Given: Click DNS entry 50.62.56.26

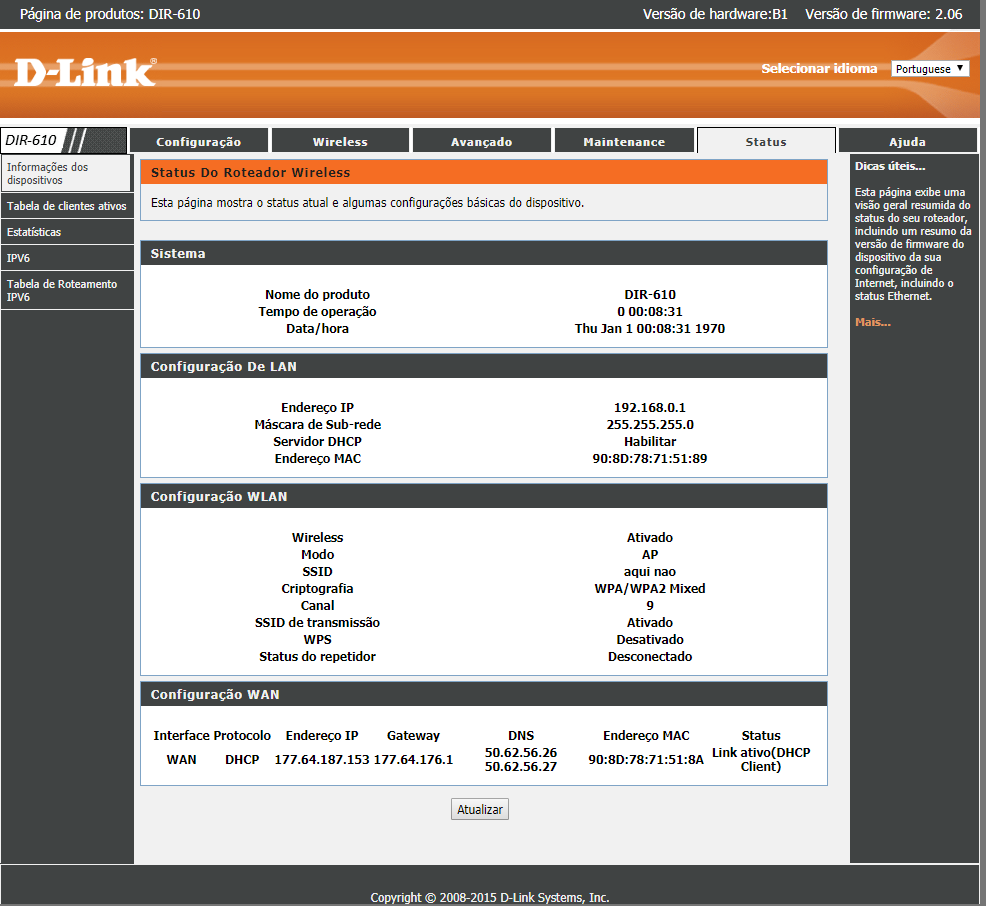Looking at the screenshot, I should coord(521,753).
